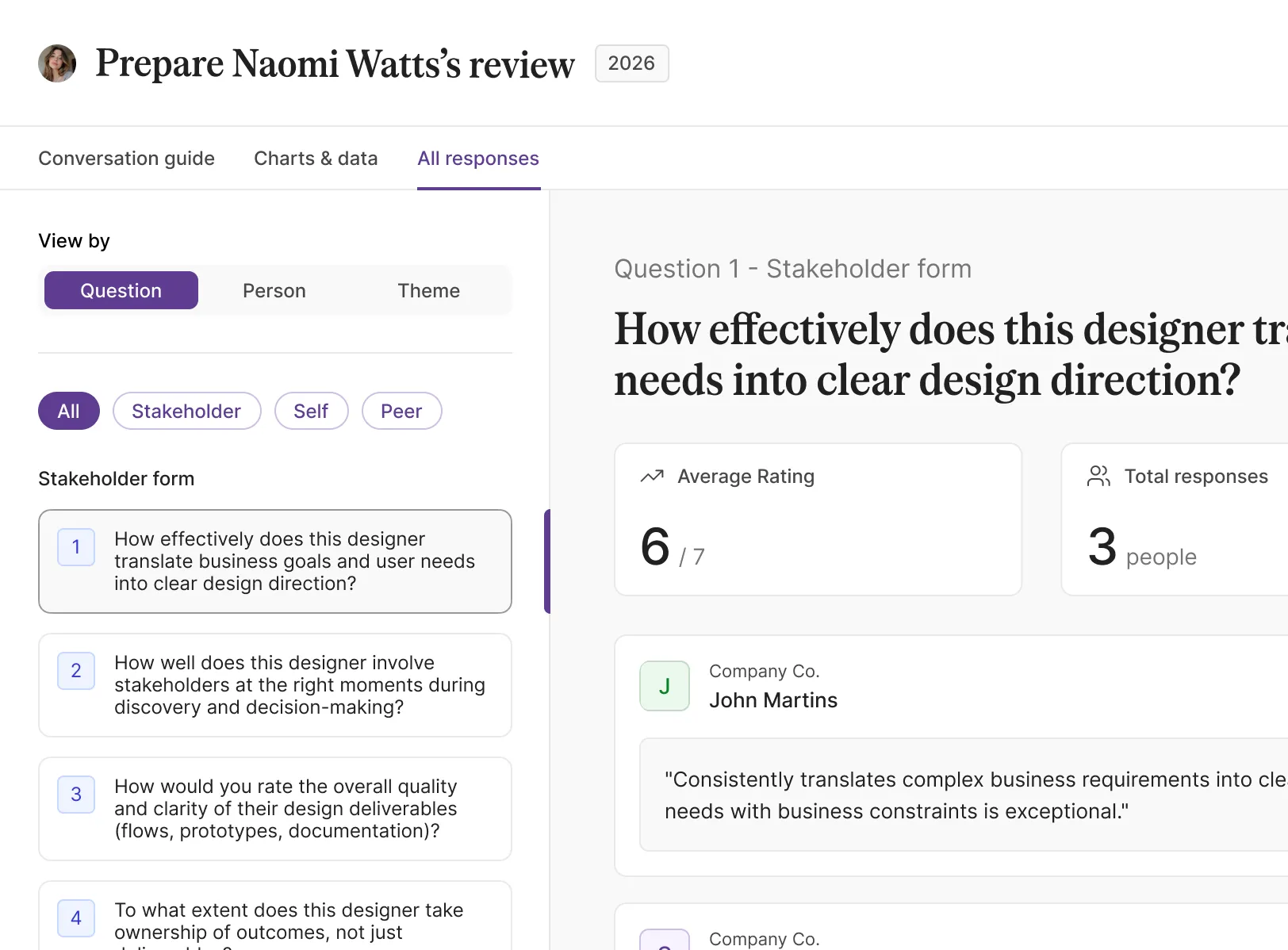Click the purple scroll indicator beside question 1
The height and width of the screenshot is (950, 1288).
point(546,561)
